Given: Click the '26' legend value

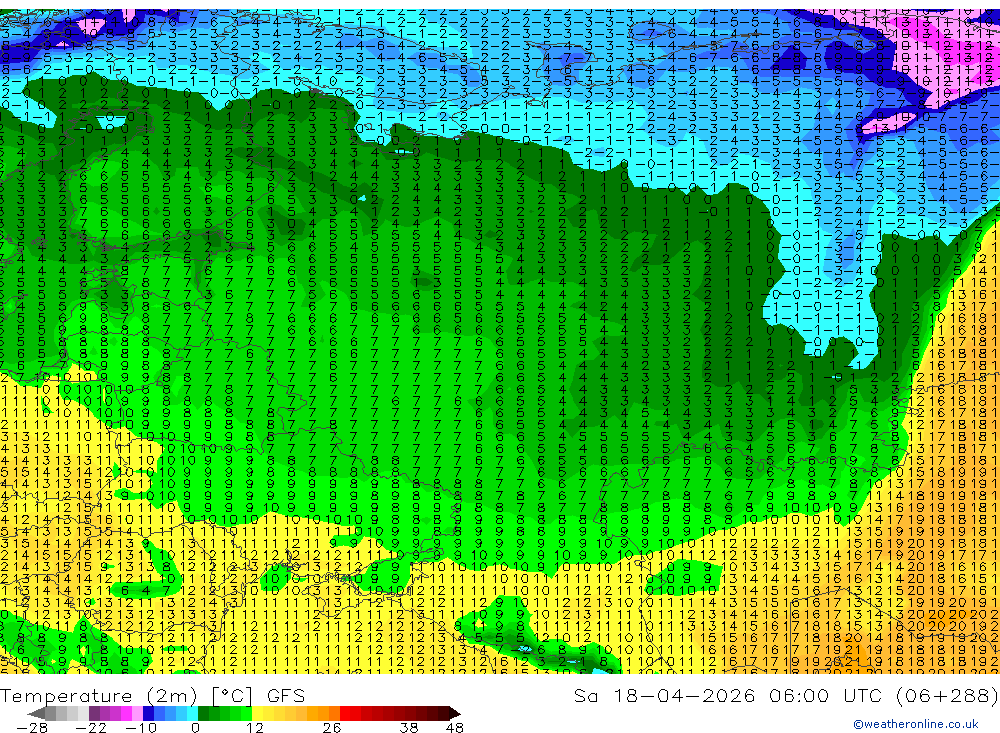Looking at the screenshot, I should (x=332, y=728).
